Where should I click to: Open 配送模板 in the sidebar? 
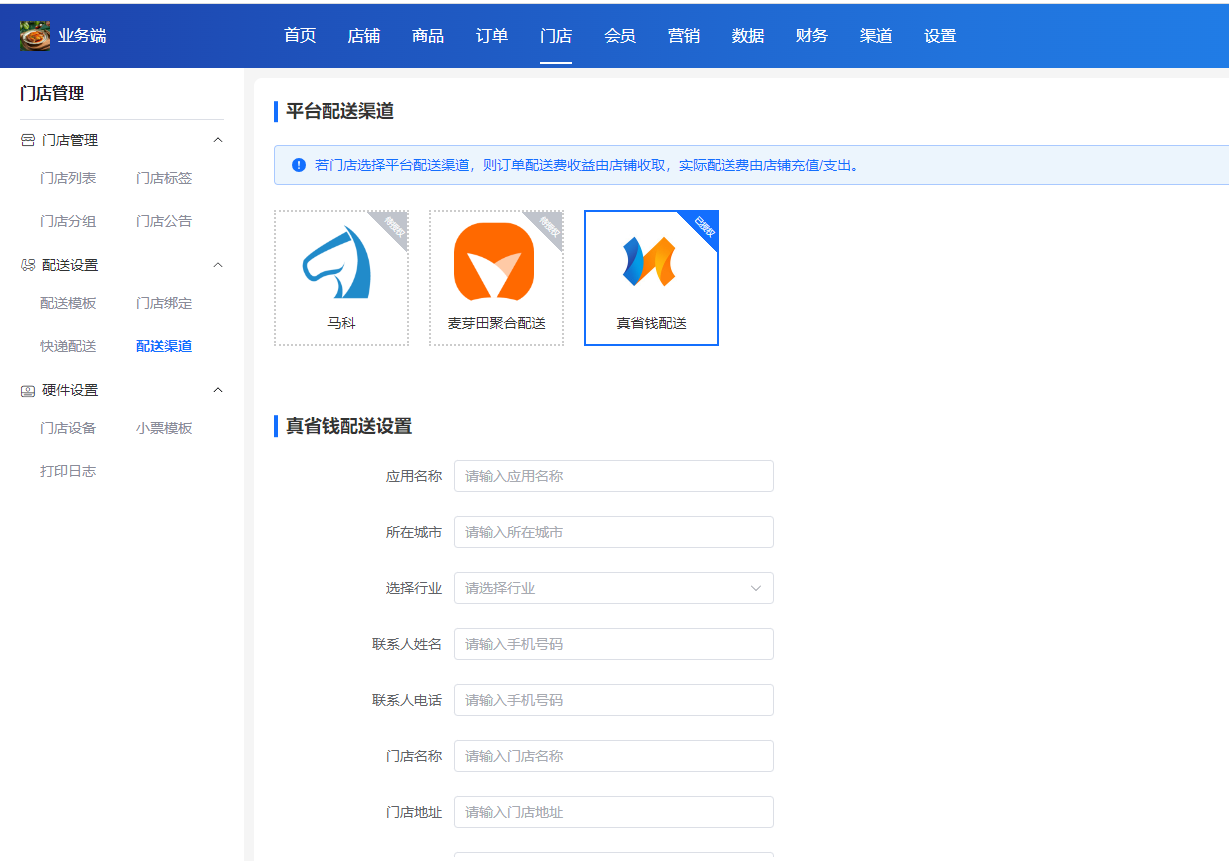tap(68, 303)
